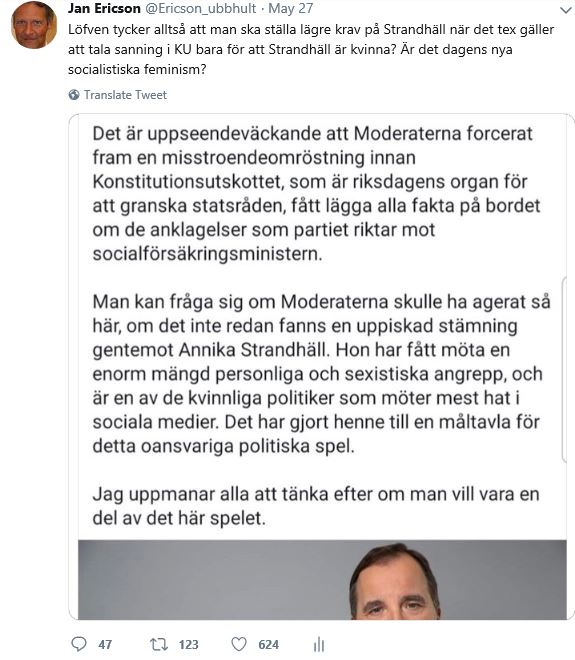Open quoted text starting 'Det är uppseendeväckande'
This screenshot has height=660, width=575.
(316, 194)
